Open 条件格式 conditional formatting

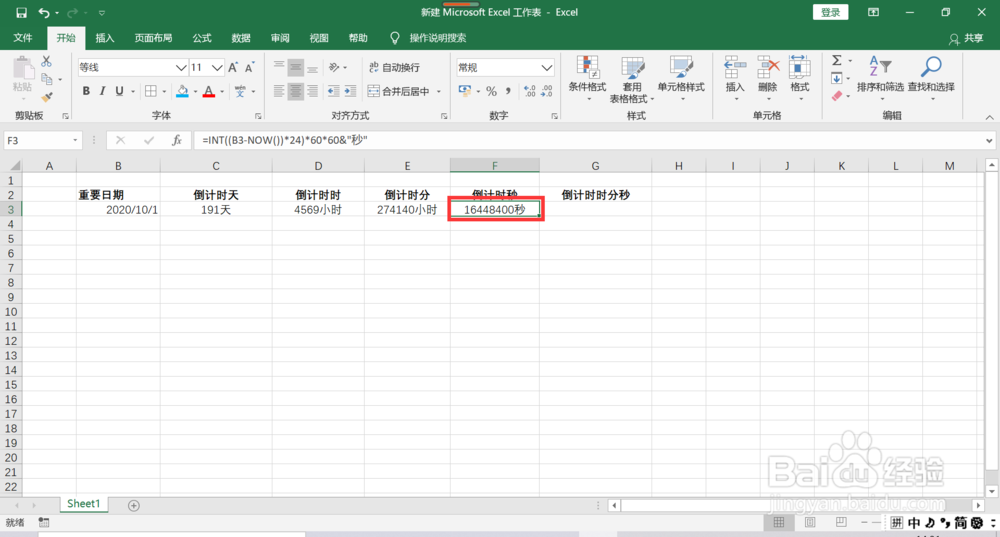(587, 78)
